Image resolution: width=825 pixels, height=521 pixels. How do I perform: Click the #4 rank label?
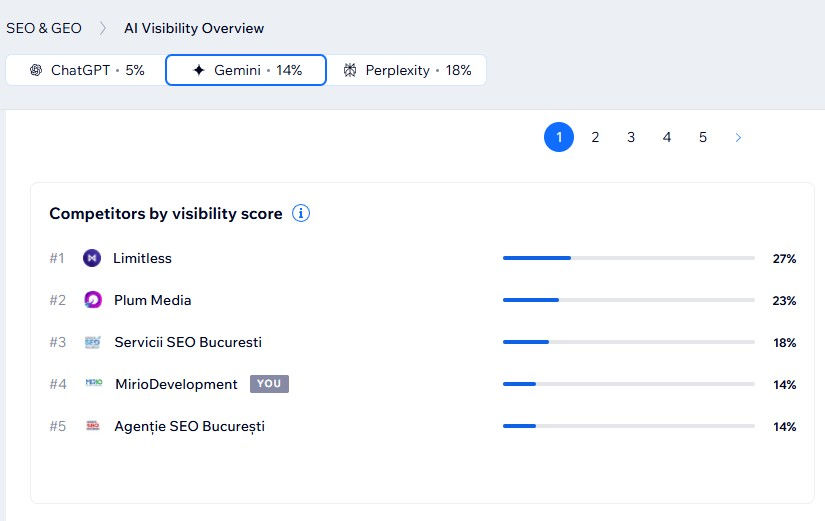(x=58, y=384)
